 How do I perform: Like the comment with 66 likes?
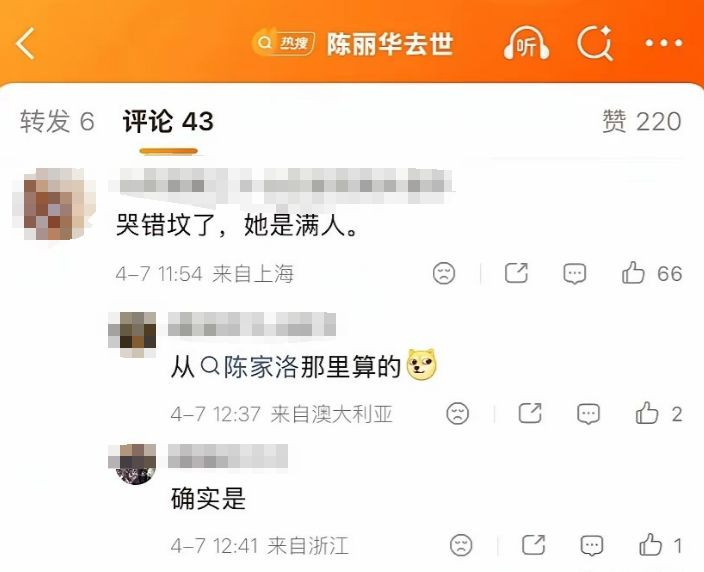pyautogui.click(x=651, y=273)
